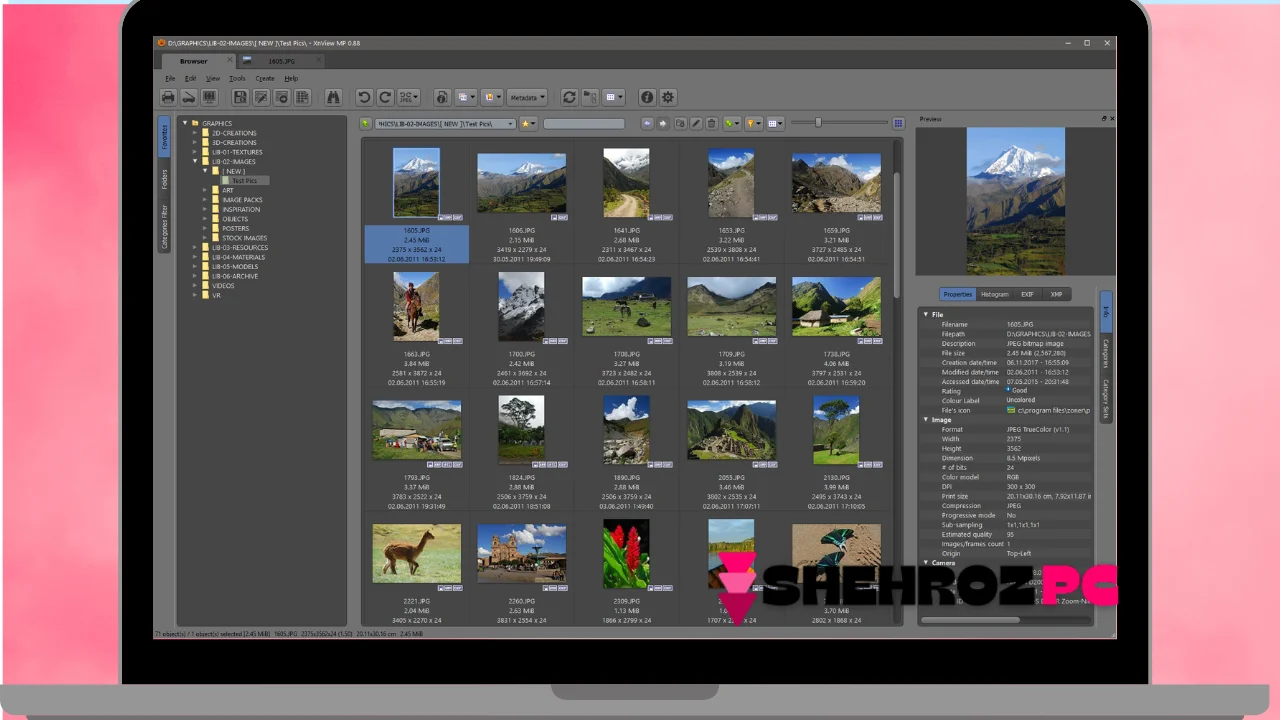Viewport: 1280px width, 720px height.
Task: Collapse the GRAPHICS tree root
Action: tap(185, 123)
